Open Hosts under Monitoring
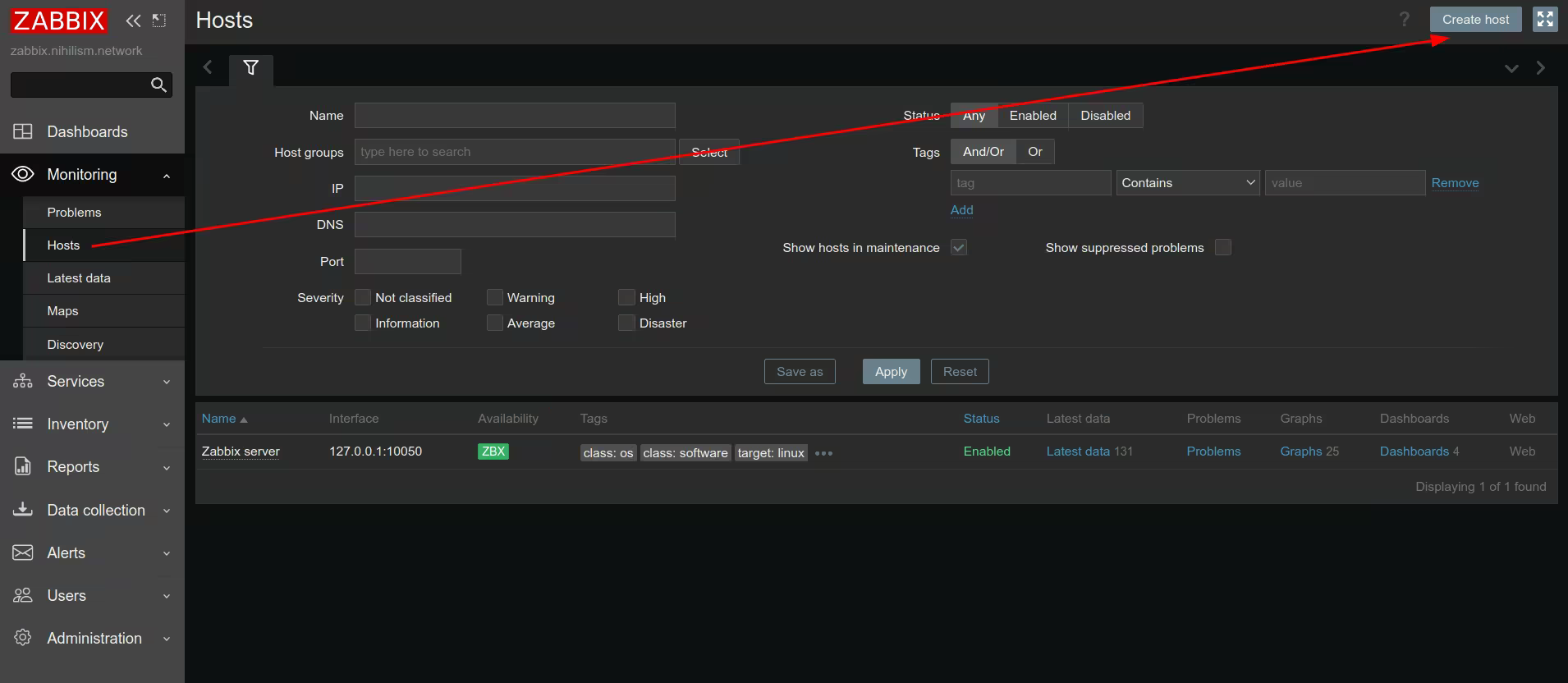The image size is (1568, 683). 104,245
